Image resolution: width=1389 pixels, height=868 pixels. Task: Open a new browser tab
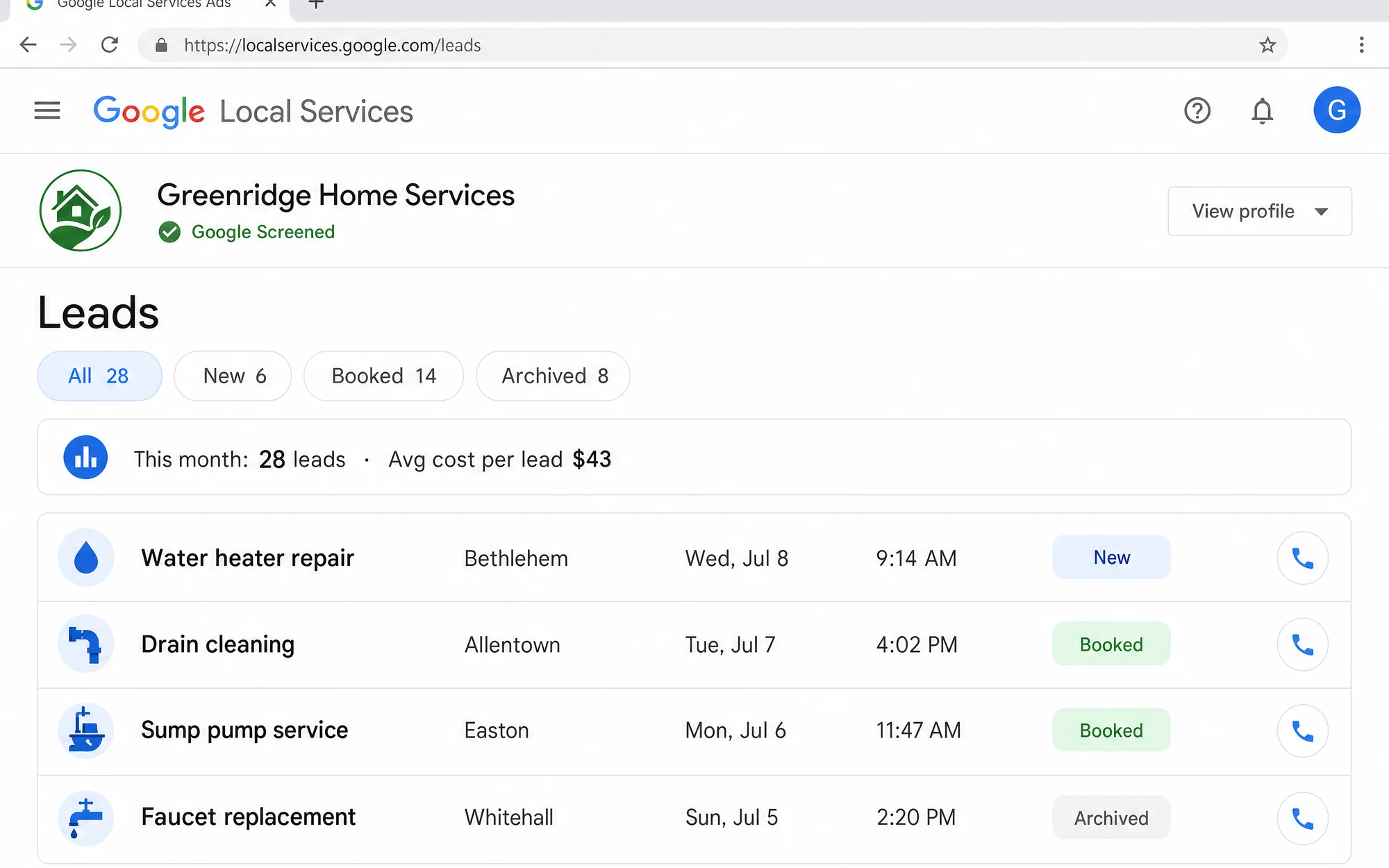point(316,4)
